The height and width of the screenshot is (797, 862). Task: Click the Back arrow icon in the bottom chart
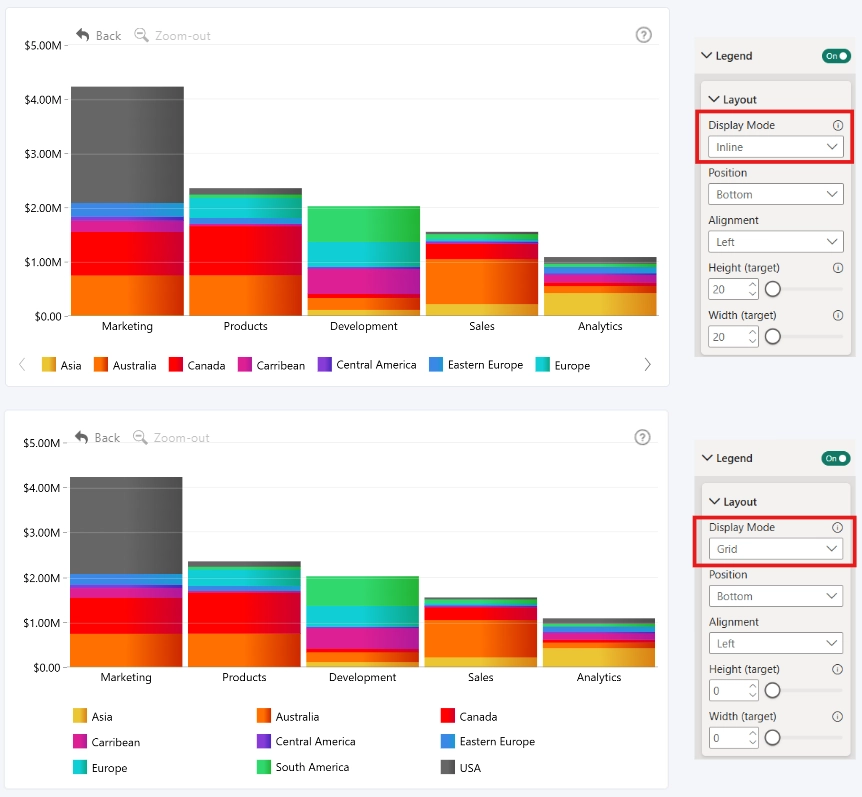click(81, 438)
